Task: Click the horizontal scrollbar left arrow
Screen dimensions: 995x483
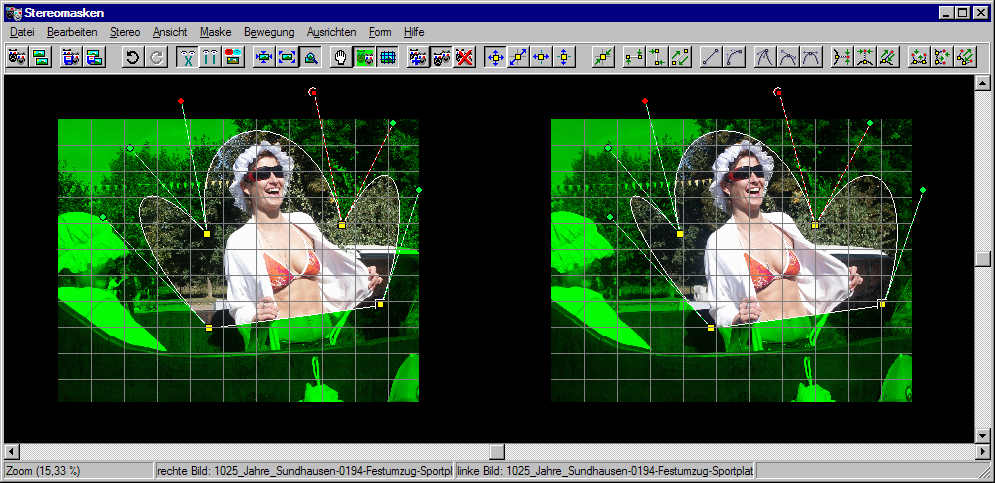Action: pyautogui.click(x=11, y=451)
